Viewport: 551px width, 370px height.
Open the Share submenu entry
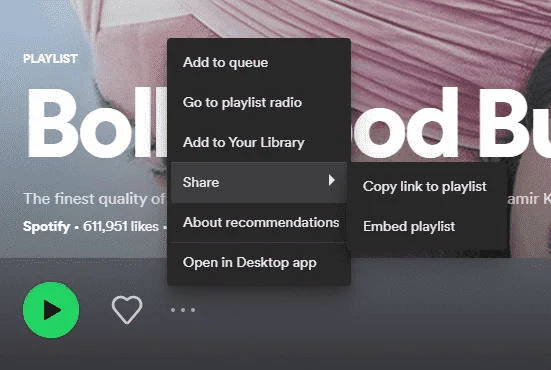pyautogui.click(x=259, y=182)
